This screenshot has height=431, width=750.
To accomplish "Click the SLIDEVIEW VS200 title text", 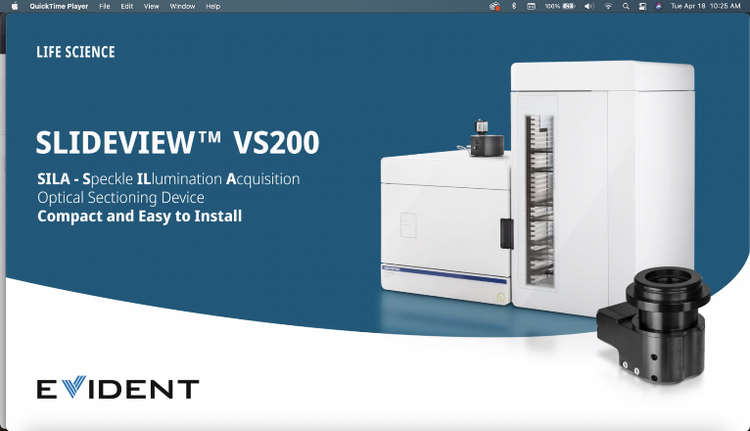I will 177,143.
